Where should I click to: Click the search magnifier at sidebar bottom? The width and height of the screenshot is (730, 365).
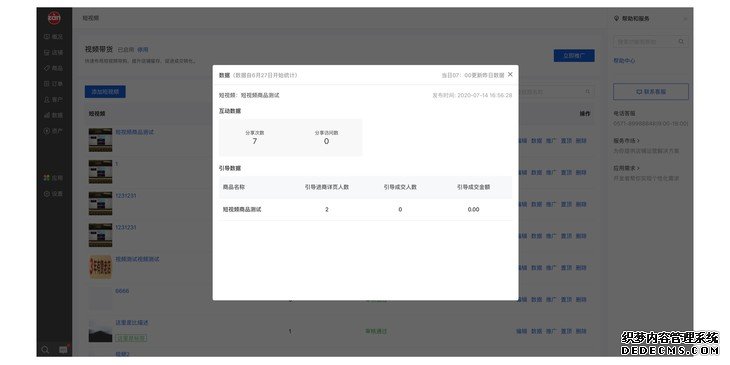45,350
